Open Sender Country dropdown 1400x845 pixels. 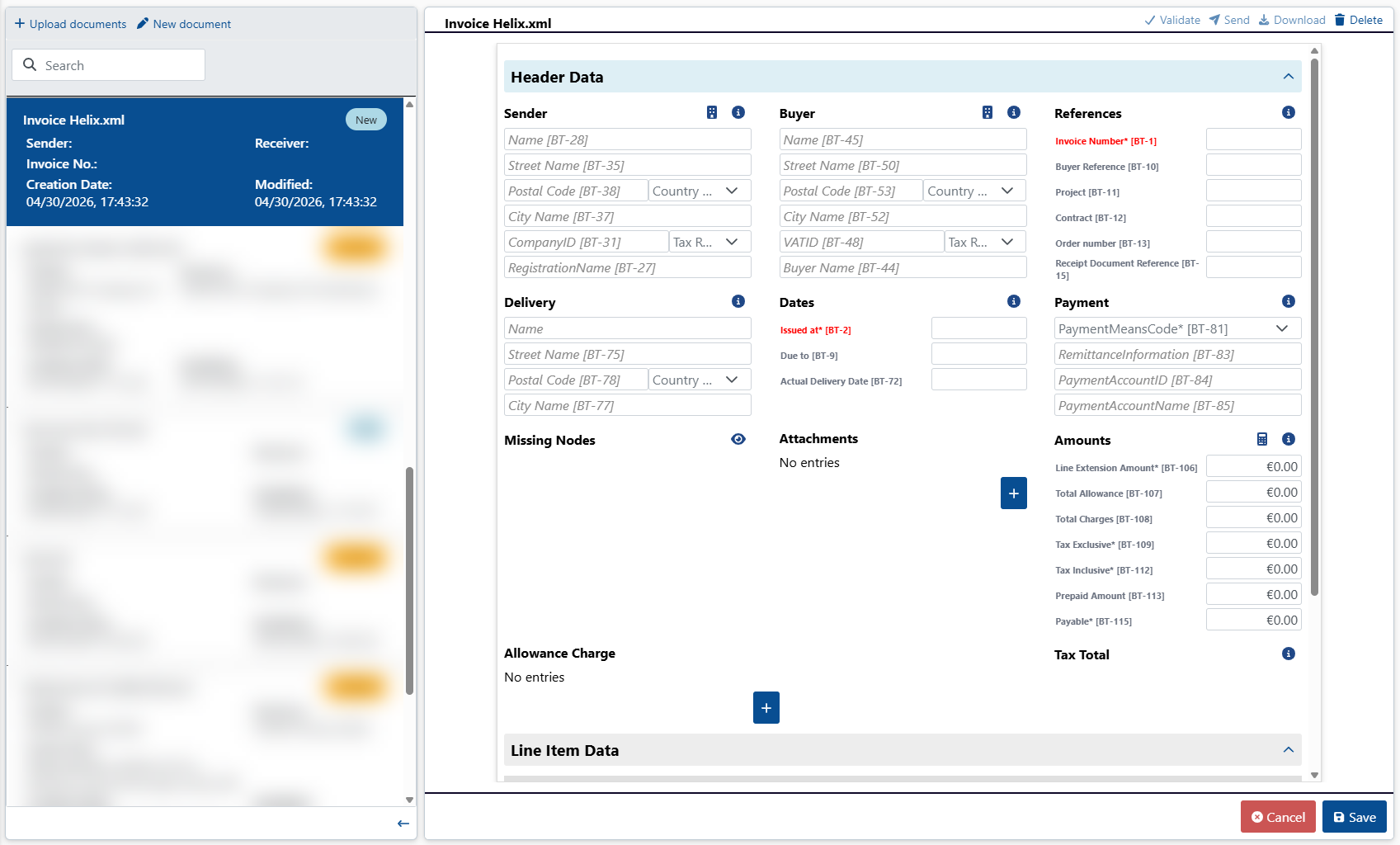click(700, 191)
